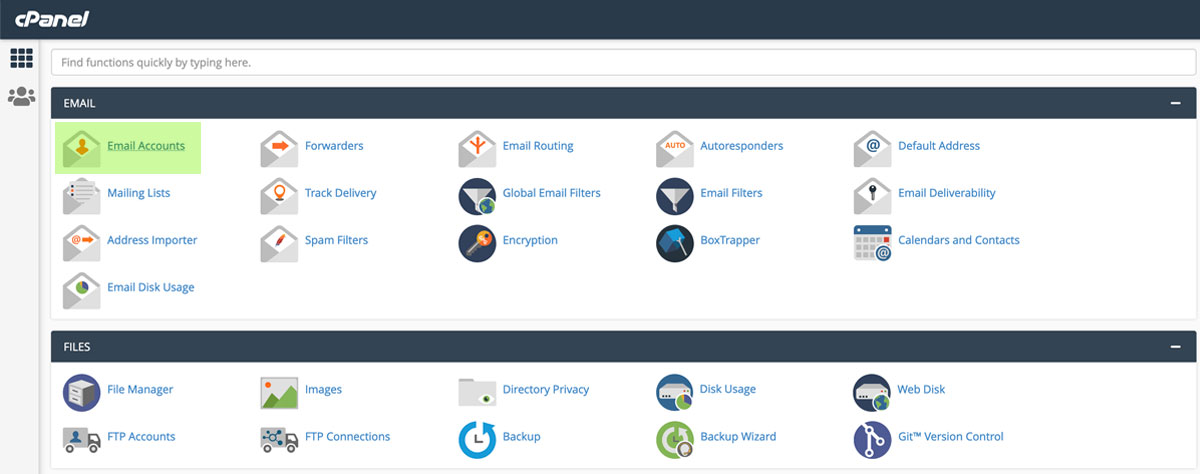
Task: Select the Autoresponders AUTO envelope icon
Action: pos(675,148)
